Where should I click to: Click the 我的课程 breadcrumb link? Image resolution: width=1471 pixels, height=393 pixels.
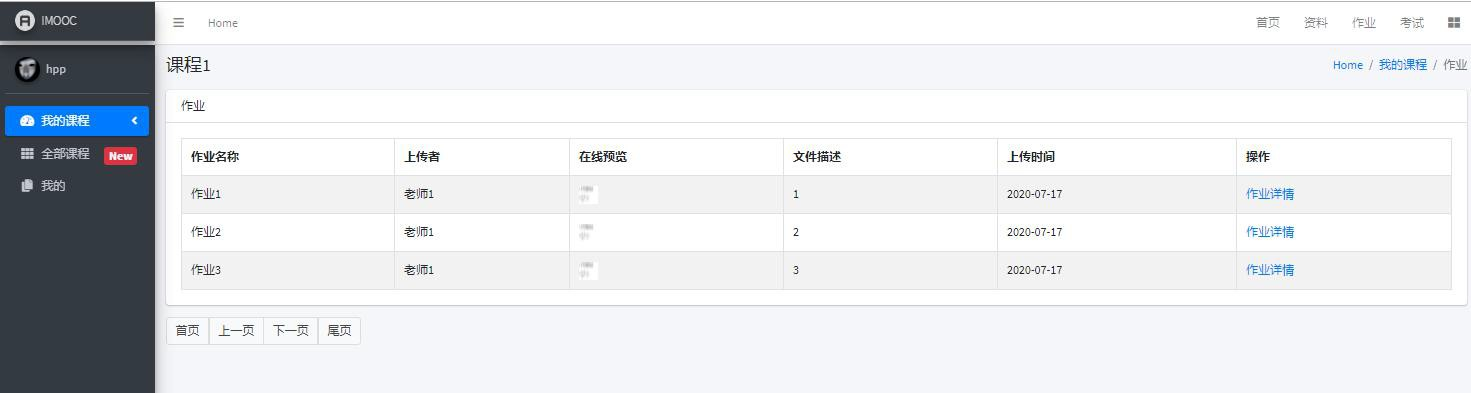(x=1403, y=65)
